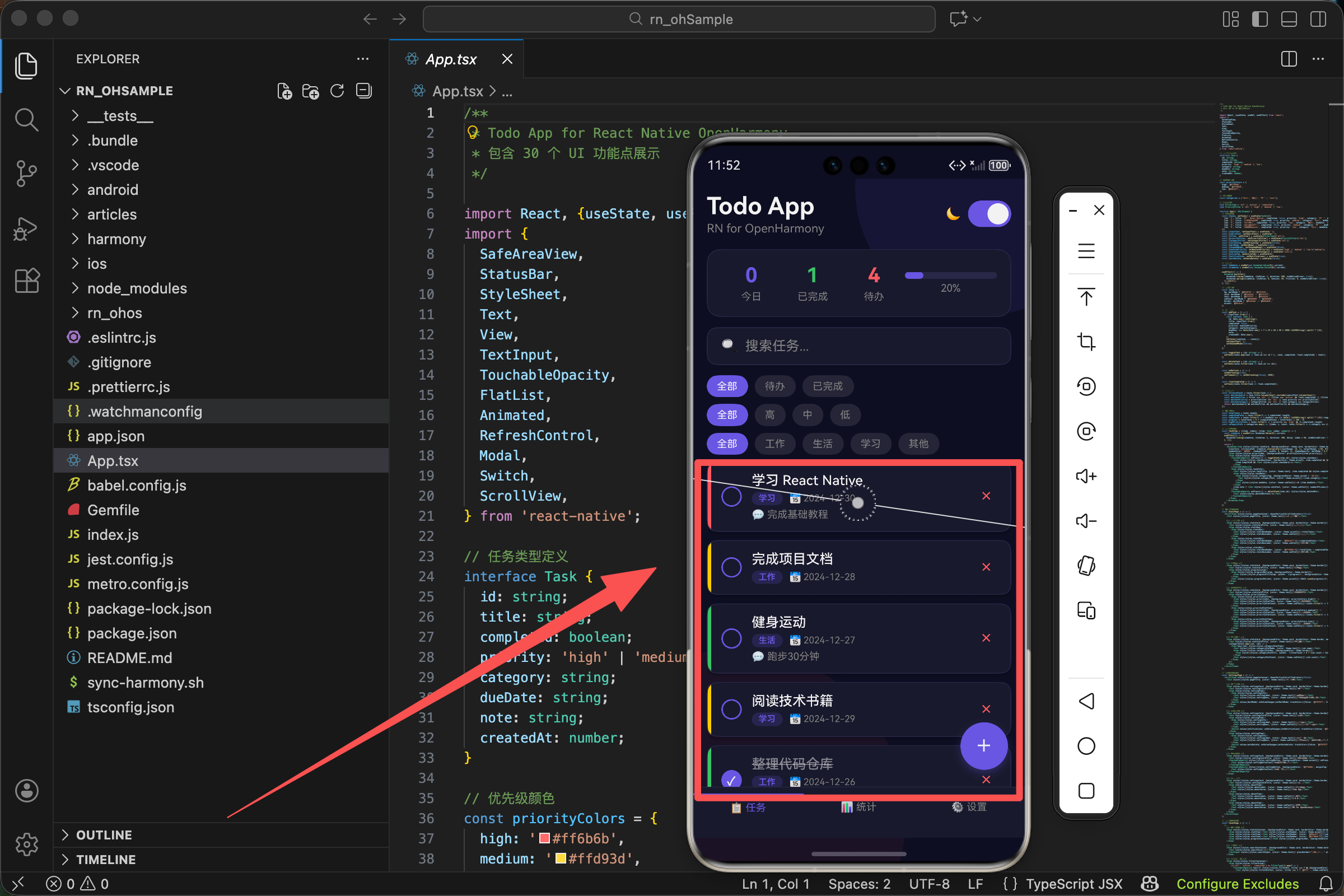Expand the OUTLINE section
The width and height of the screenshot is (1344, 896).
click(104, 835)
